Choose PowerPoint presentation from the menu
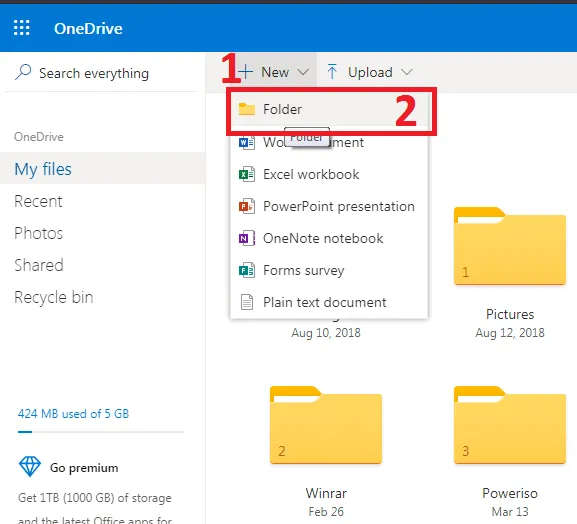577x524 pixels. click(329, 206)
